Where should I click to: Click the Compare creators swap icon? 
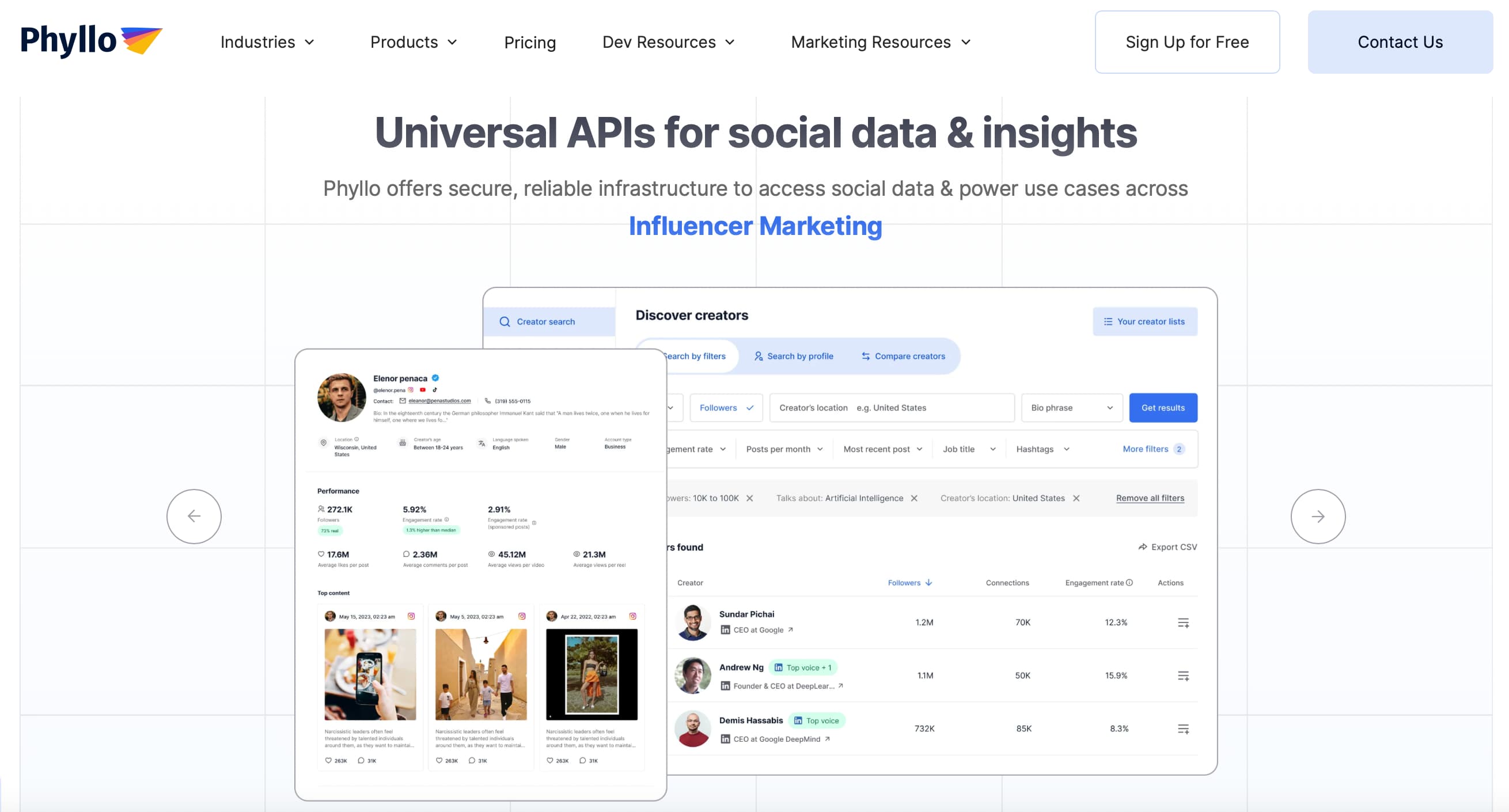coord(866,356)
